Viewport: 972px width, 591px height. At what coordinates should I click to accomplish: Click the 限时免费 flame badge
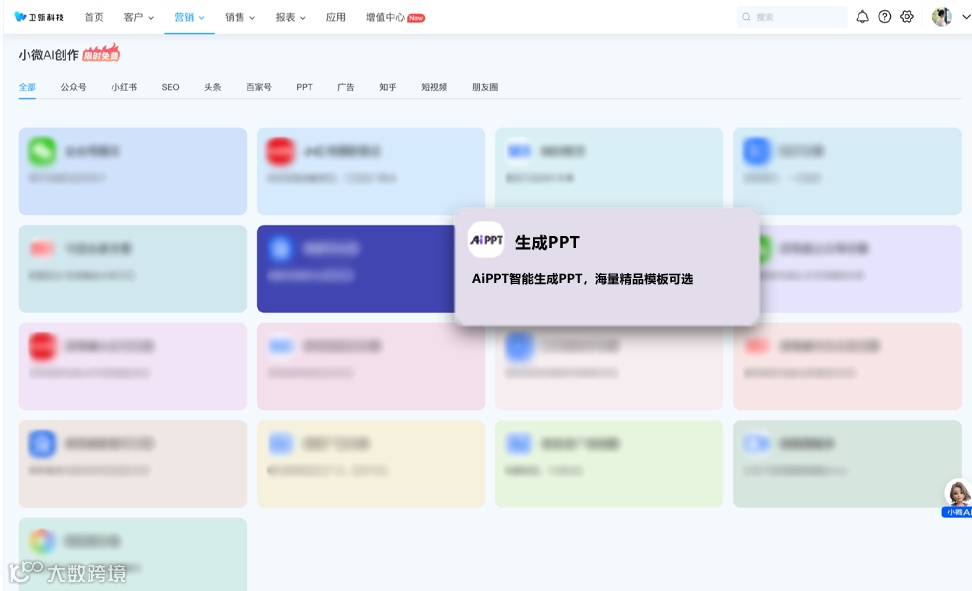click(101, 53)
